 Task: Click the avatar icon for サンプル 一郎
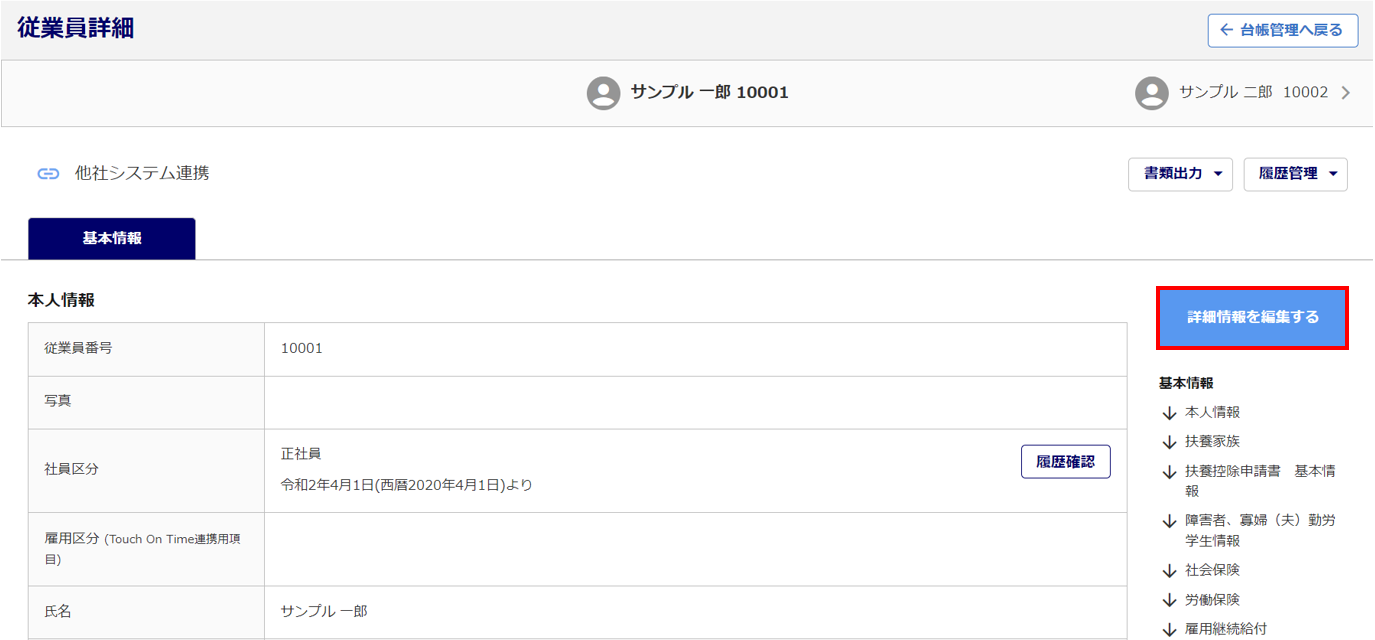[603, 93]
